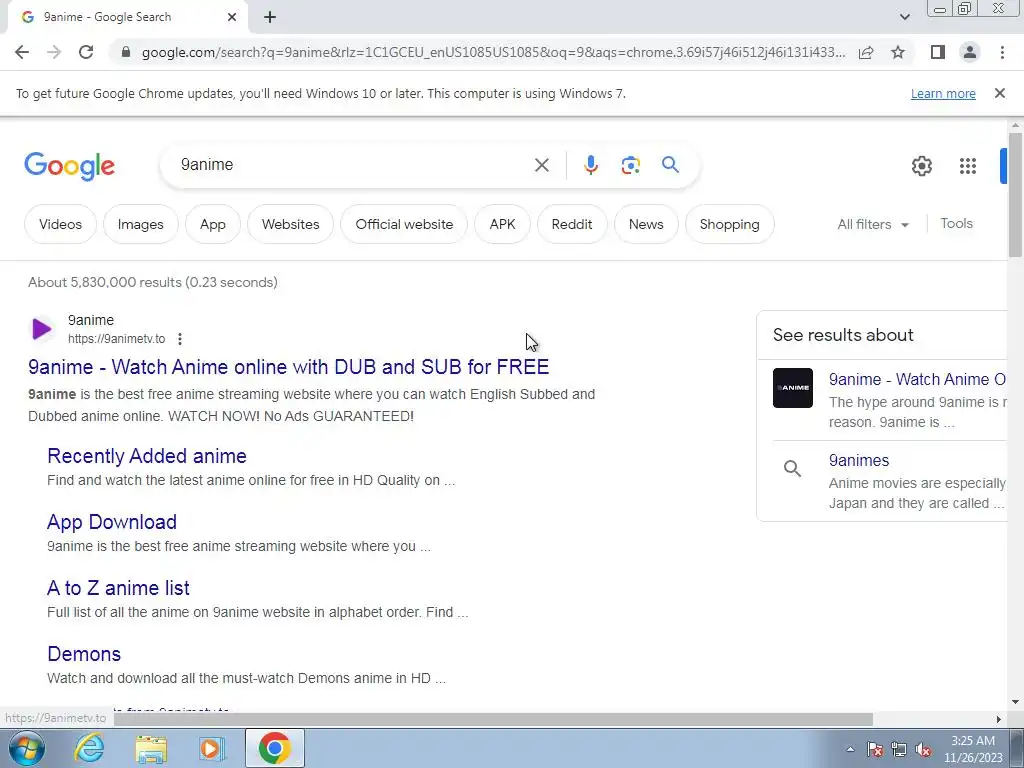This screenshot has width=1024, height=768.
Task: Select the Reddit filter chip
Action: click(x=571, y=224)
